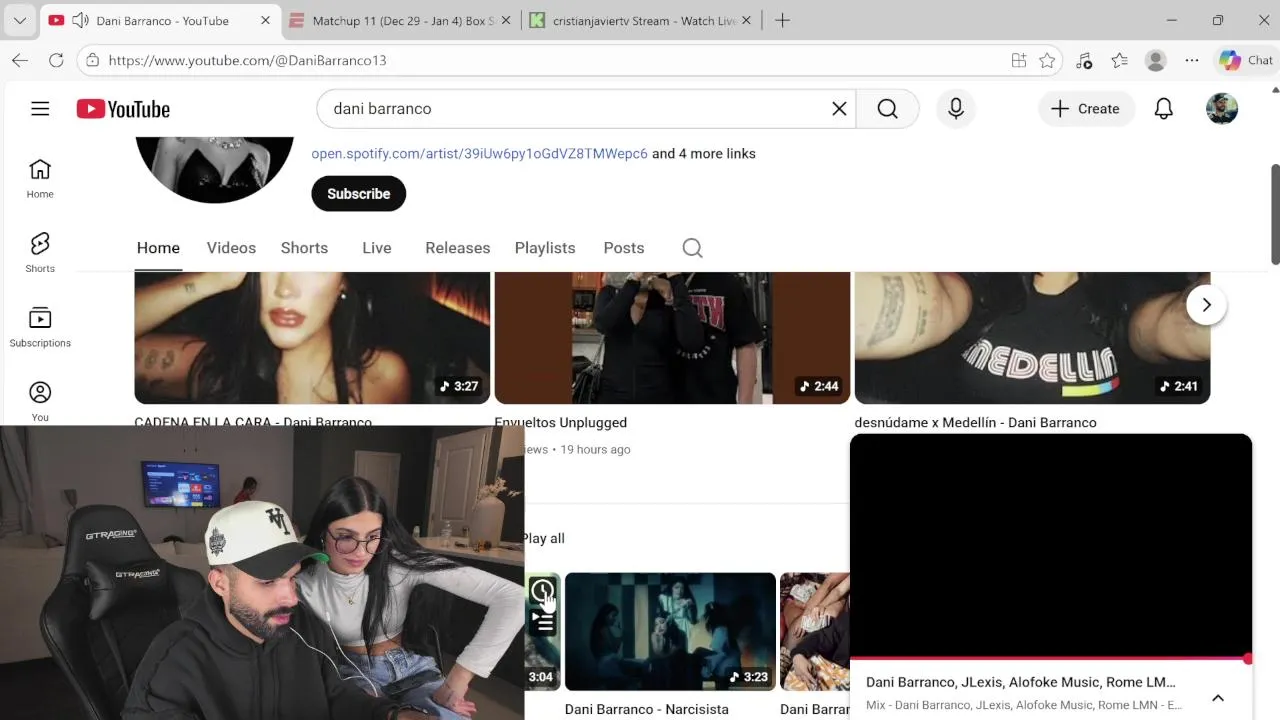Expand channel links via 'and 4 more links'
Viewport: 1280px width, 720px height.
(704, 154)
